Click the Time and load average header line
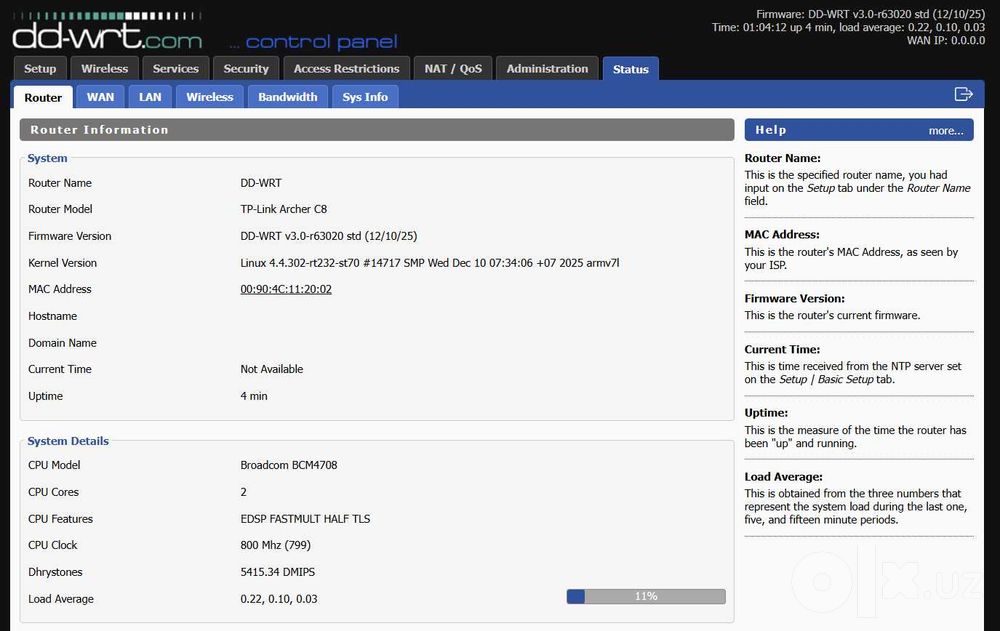Viewport: 1000px width, 631px height. tap(848, 27)
